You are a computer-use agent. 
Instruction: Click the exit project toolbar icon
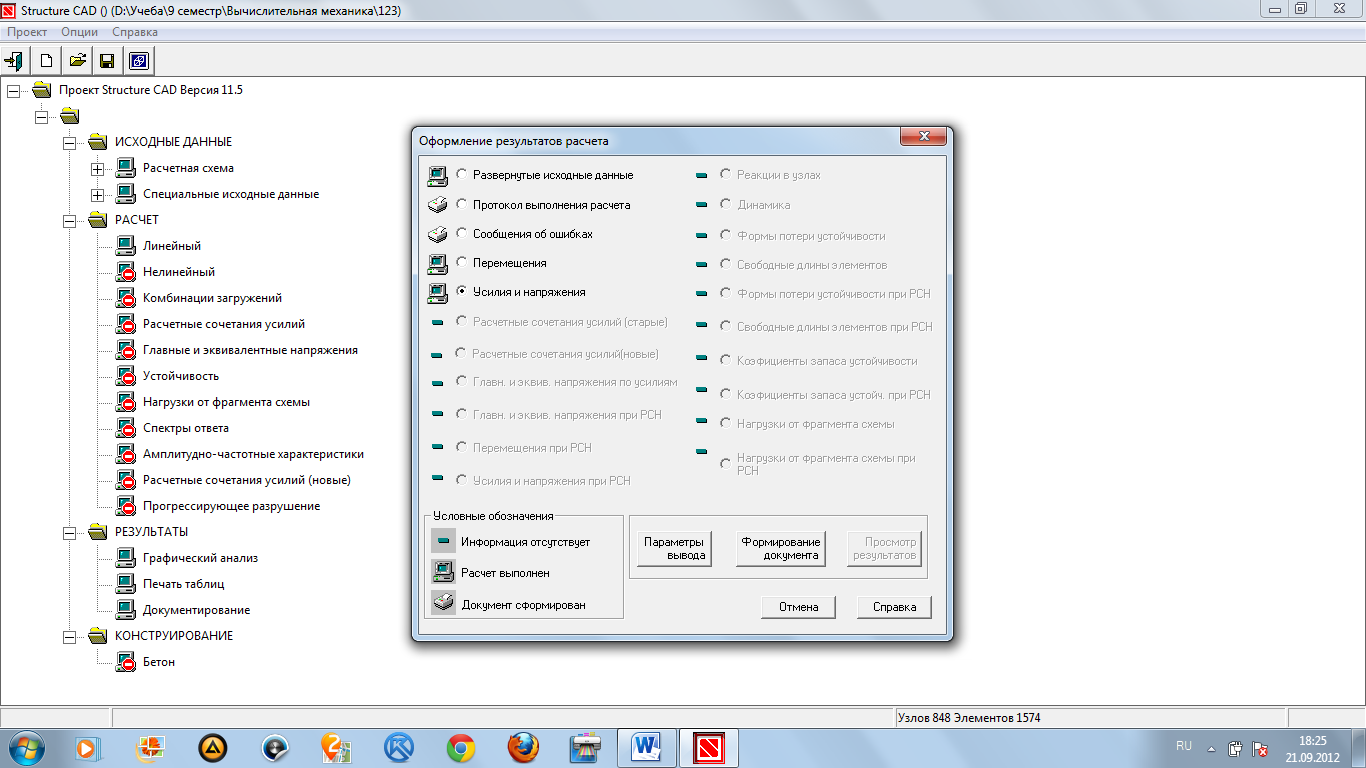(15, 60)
